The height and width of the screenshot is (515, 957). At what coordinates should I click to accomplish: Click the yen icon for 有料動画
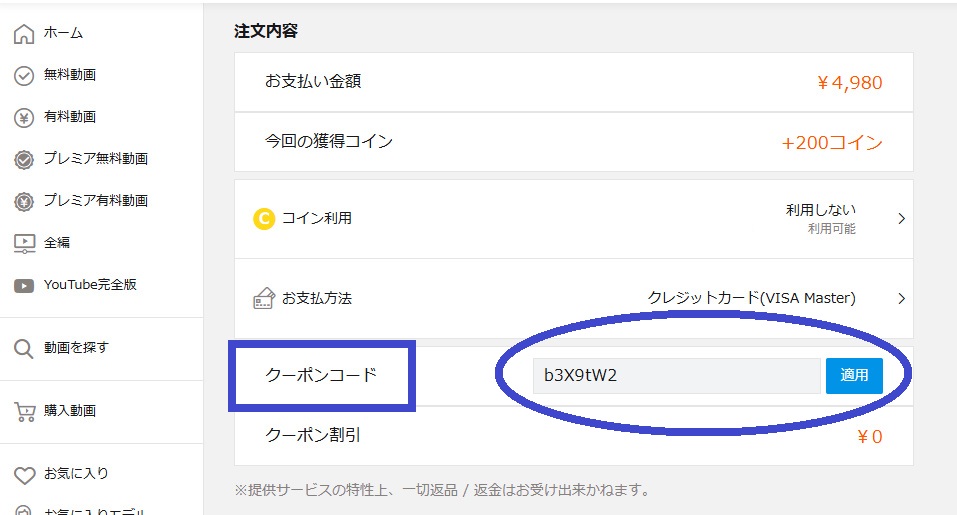(24, 118)
